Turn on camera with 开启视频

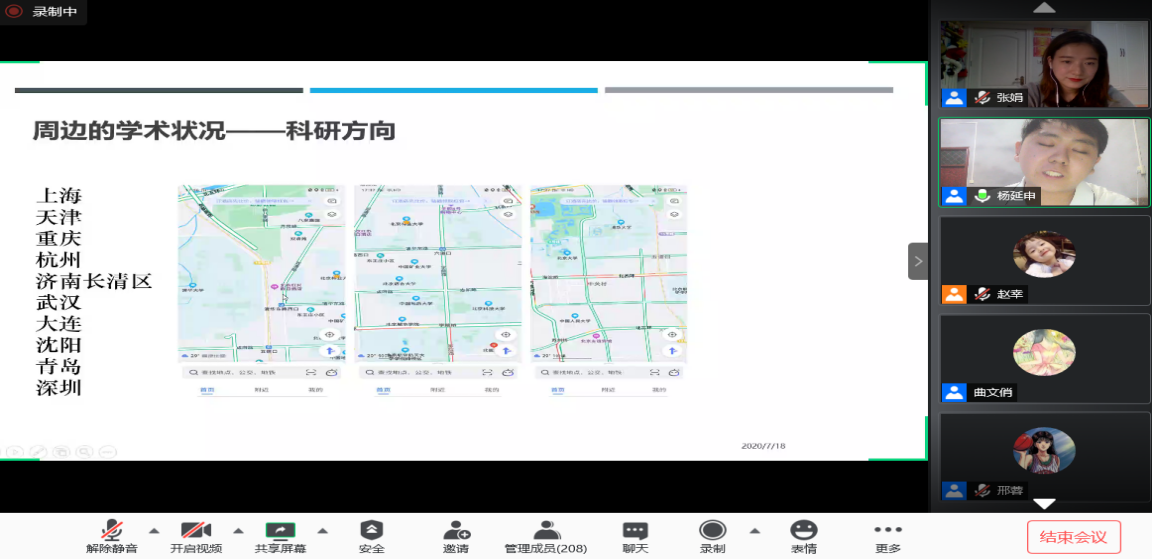pos(195,535)
